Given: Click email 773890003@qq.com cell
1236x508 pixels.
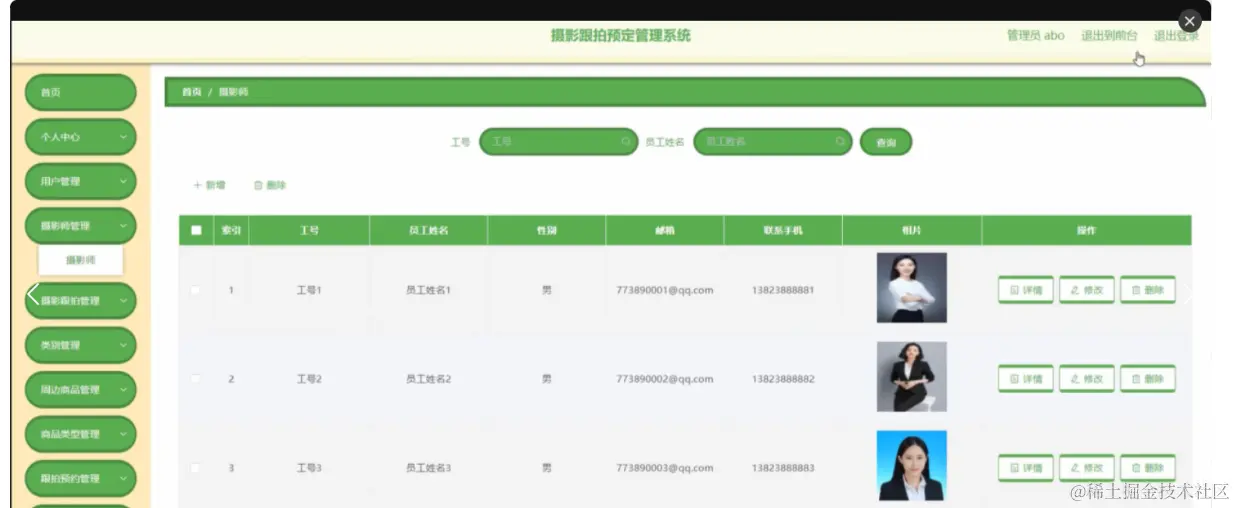Looking at the screenshot, I should [x=665, y=468].
